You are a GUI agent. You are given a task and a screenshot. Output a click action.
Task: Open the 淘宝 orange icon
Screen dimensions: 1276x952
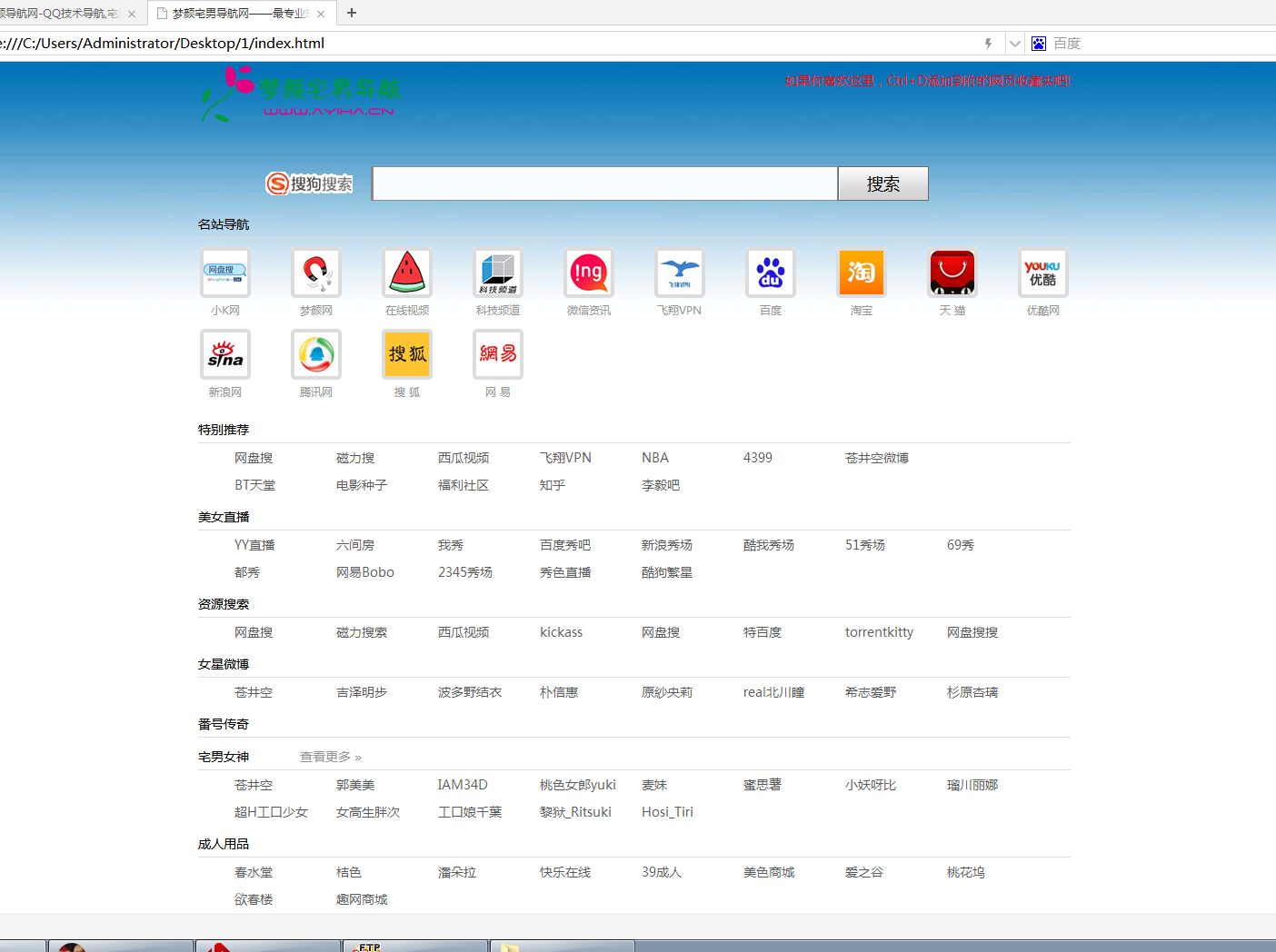862,273
